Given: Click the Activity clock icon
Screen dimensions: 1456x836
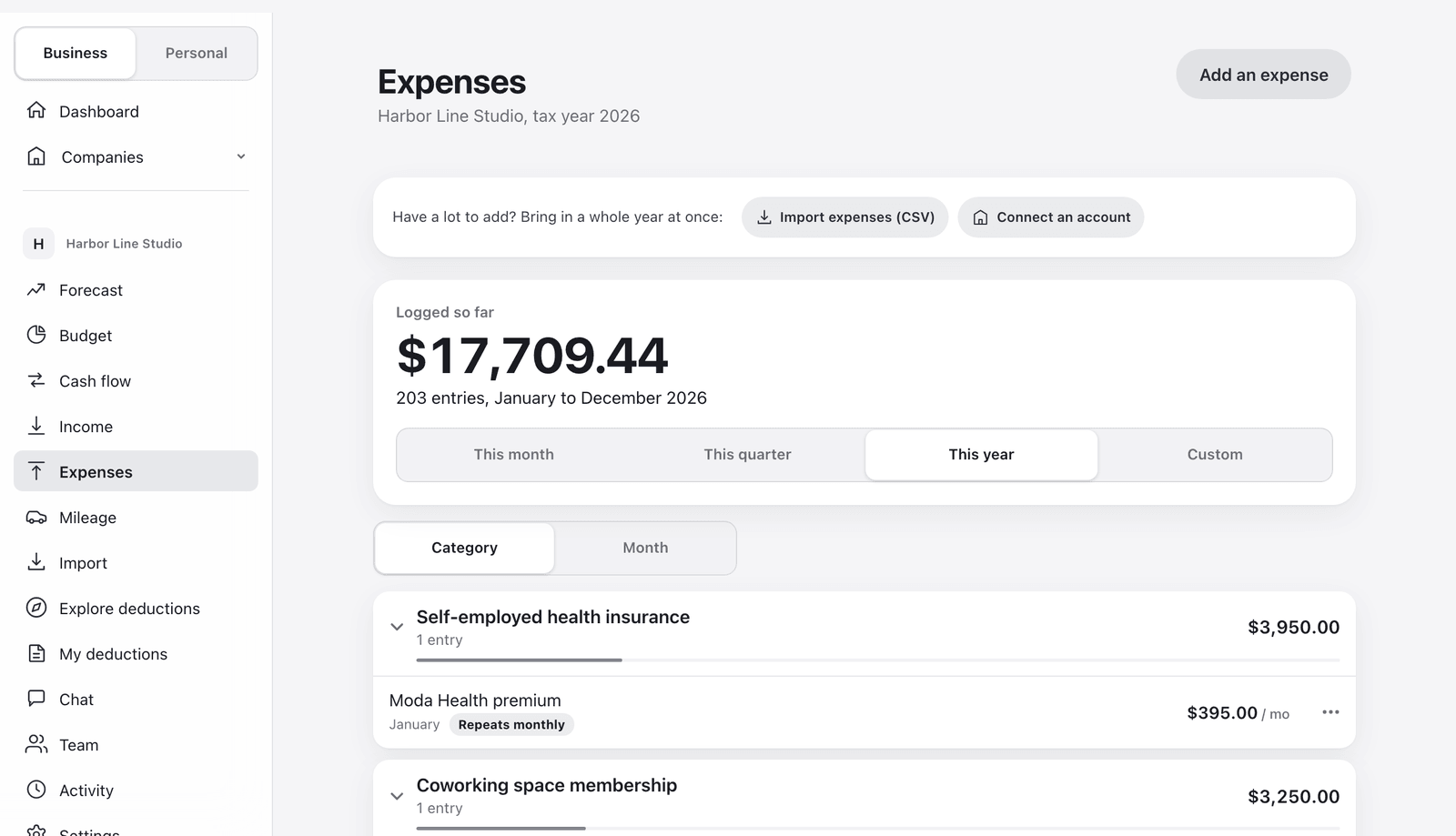Looking at the screenshot, I should [36, 790].
